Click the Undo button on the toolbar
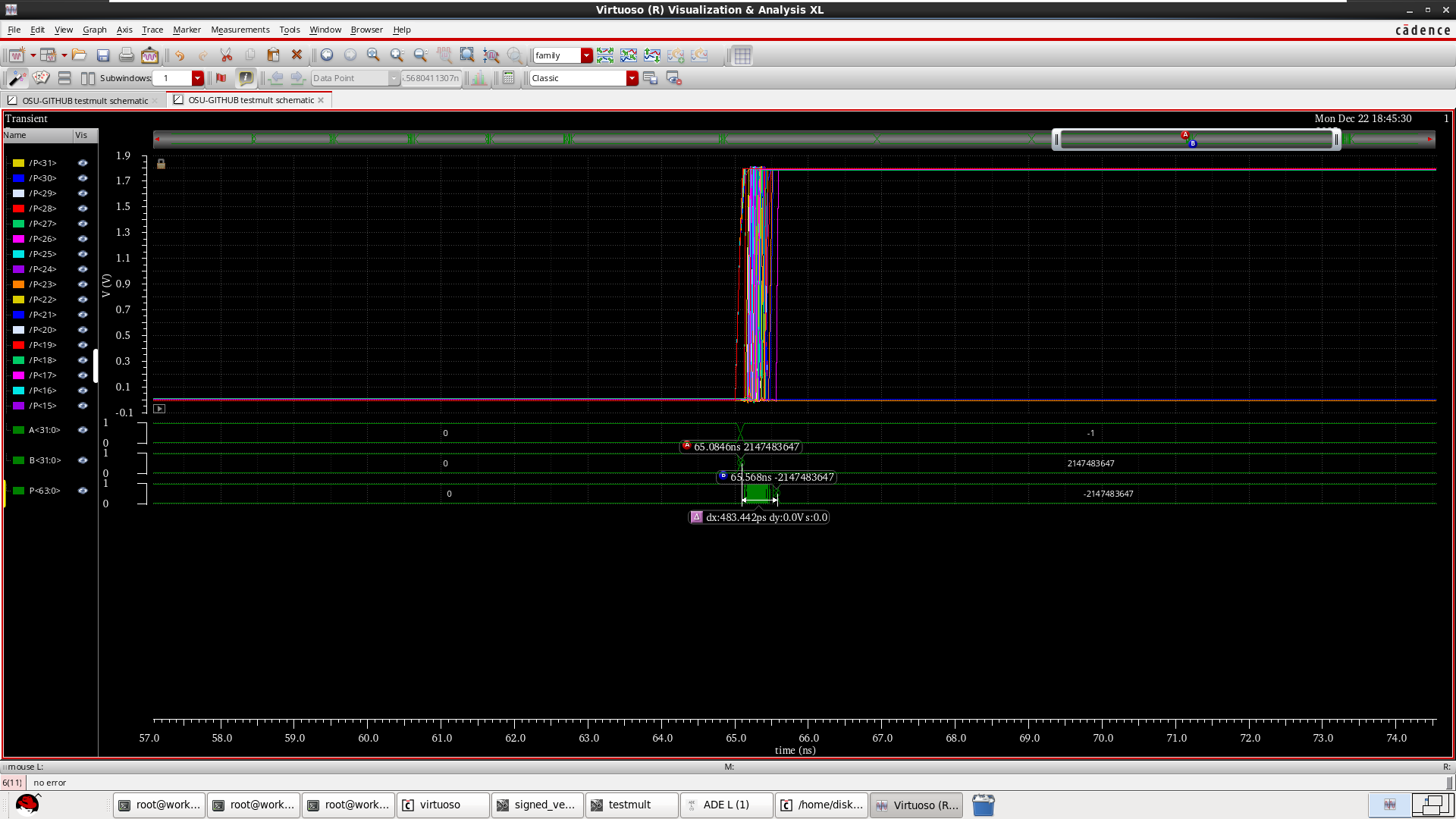Screen dimensions: 1456x819 180,55
